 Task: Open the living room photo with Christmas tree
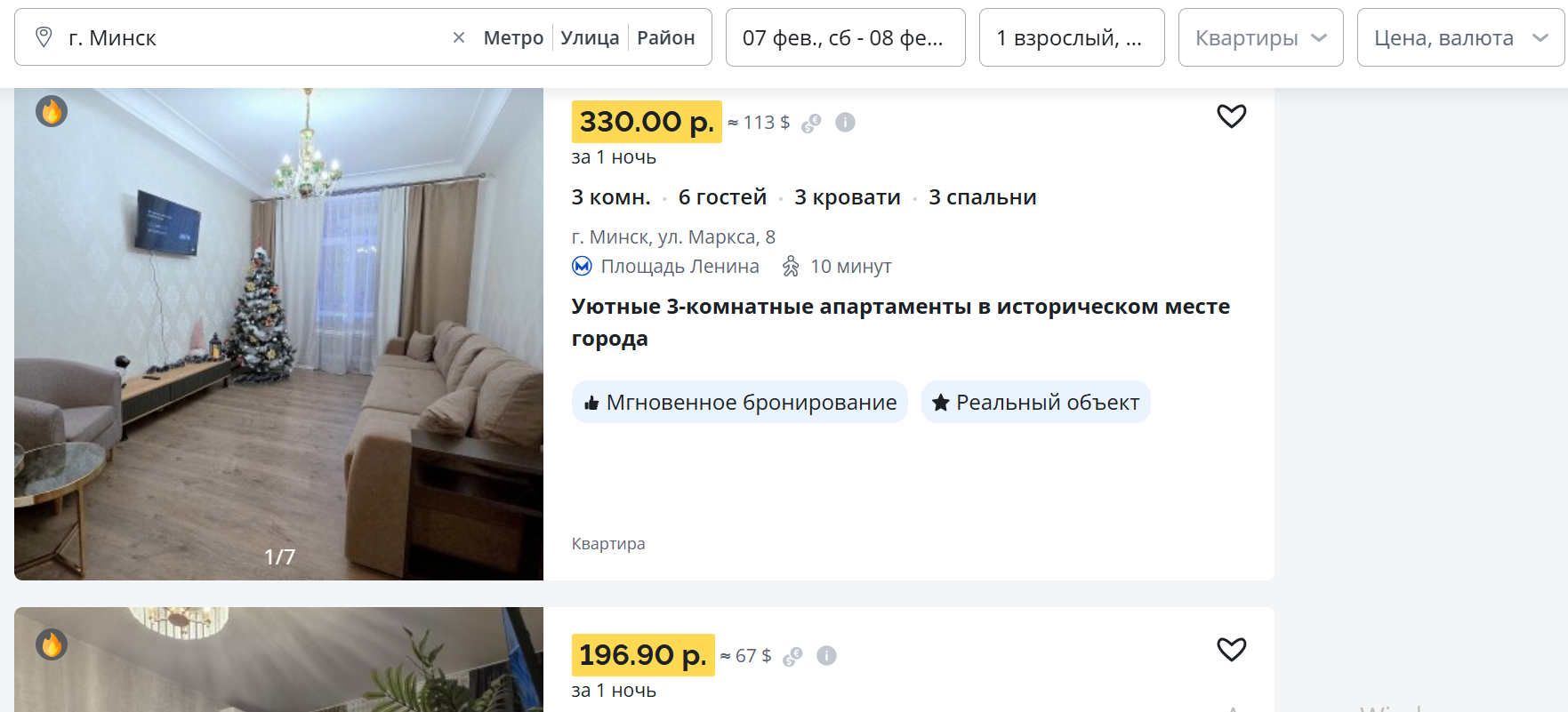pos(278,333)
